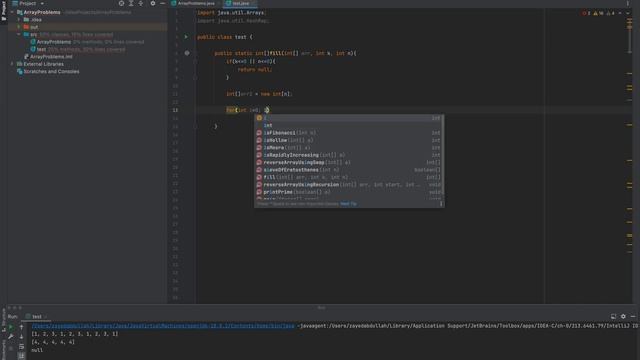
Task: Expand the .idea folder
Action: pyautogui.click(x=19, y=20)
